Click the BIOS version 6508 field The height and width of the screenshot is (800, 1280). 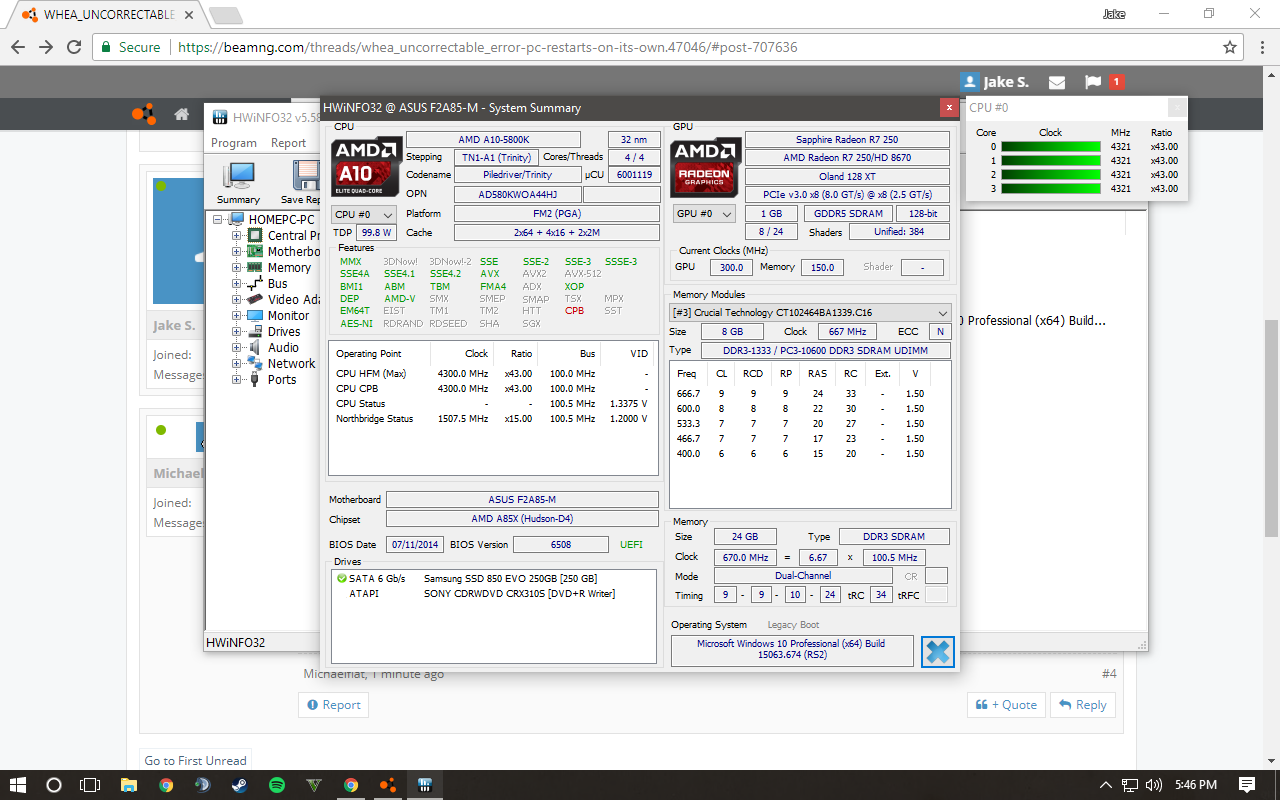click(560, 545)
